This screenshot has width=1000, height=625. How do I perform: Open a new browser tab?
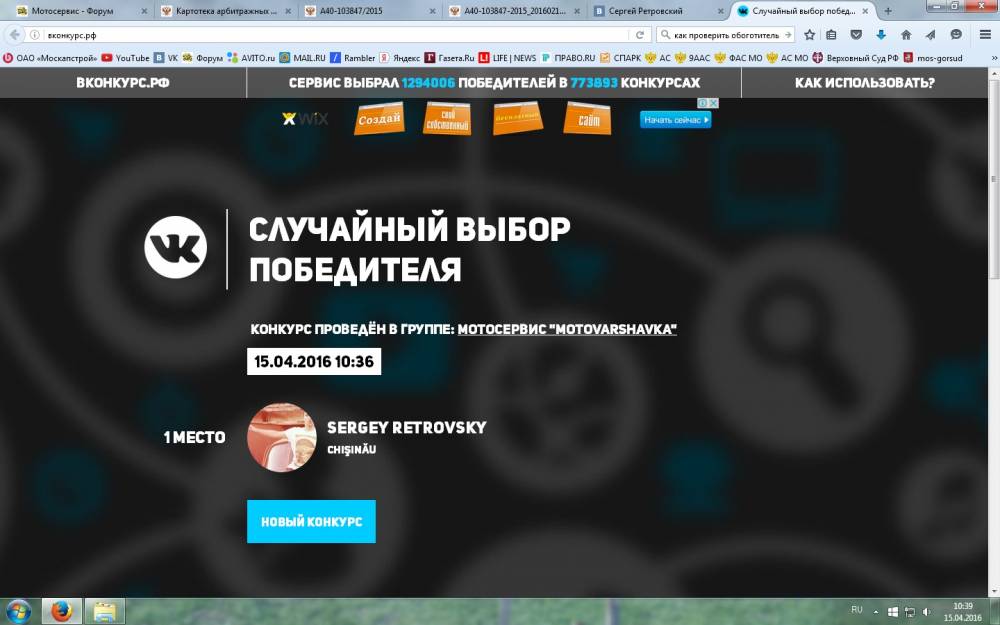887,11
